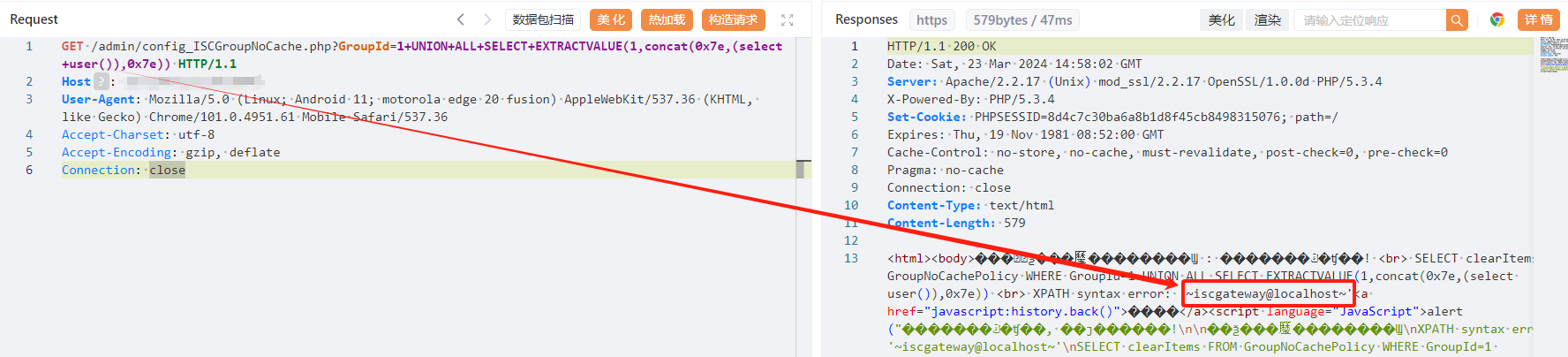The height and width of the screenshot is (357, 1568).
Task: Click the Cache-Control header in the response
Action: (x=1167, y=152)
